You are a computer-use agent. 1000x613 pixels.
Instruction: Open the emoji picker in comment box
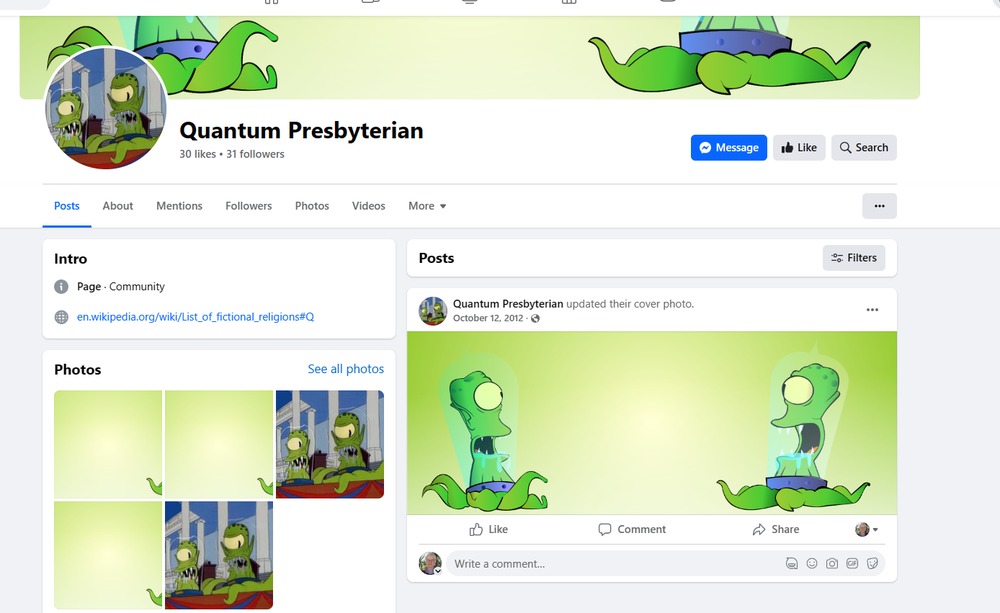[x=811, y=563]
